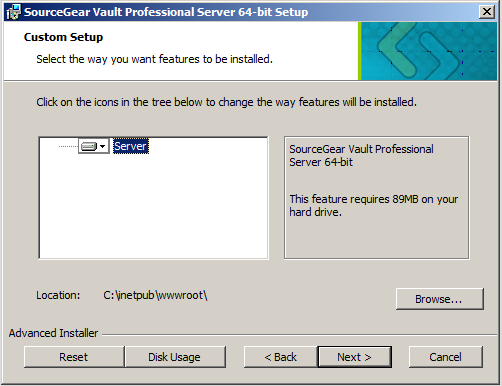This screenshot has width=502, height=386.
Task: Click the Reset button
Action: click(x=74, y=357)
